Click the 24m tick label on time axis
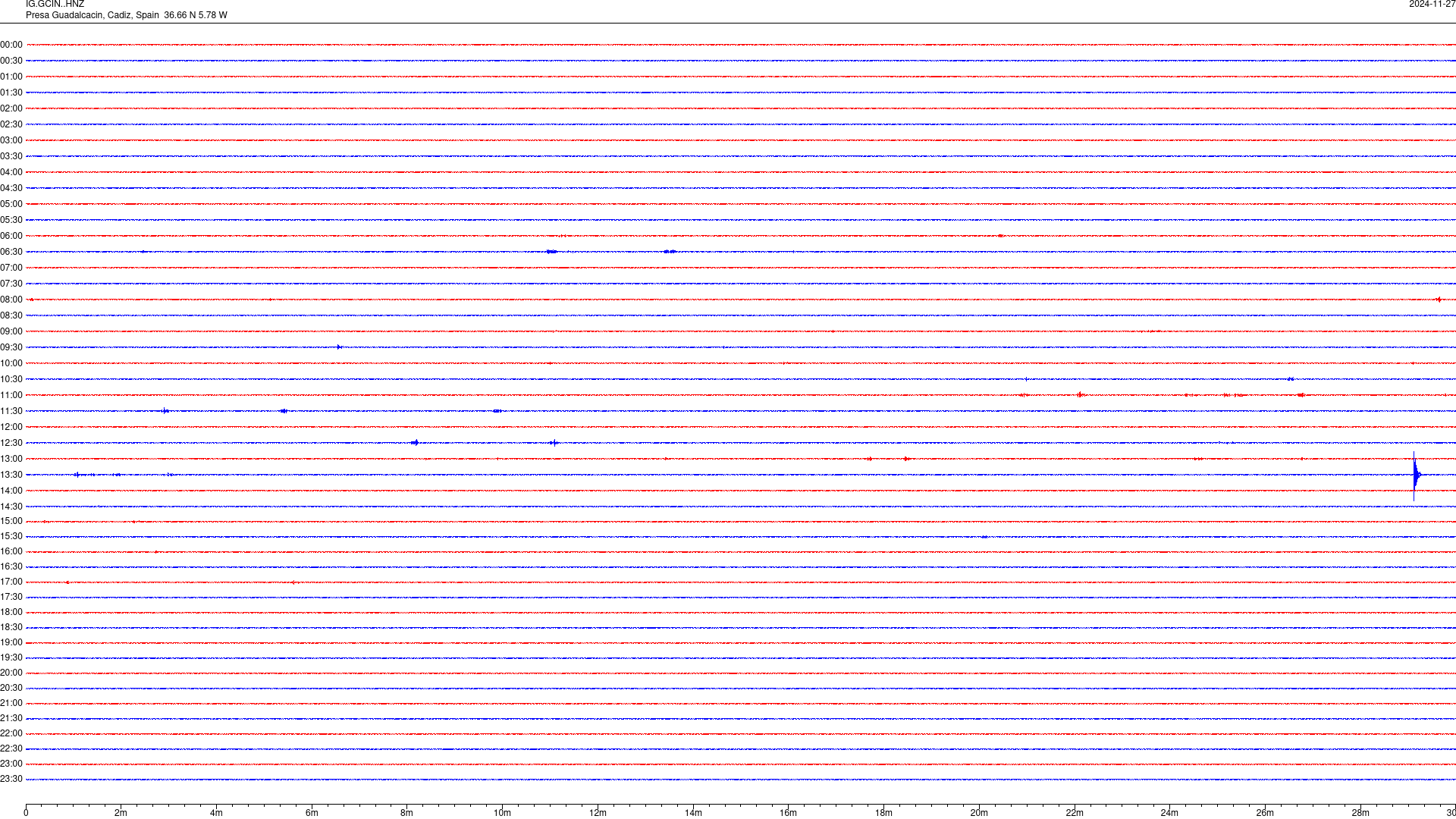The image size is (1456, 819). click(1169, 813)
